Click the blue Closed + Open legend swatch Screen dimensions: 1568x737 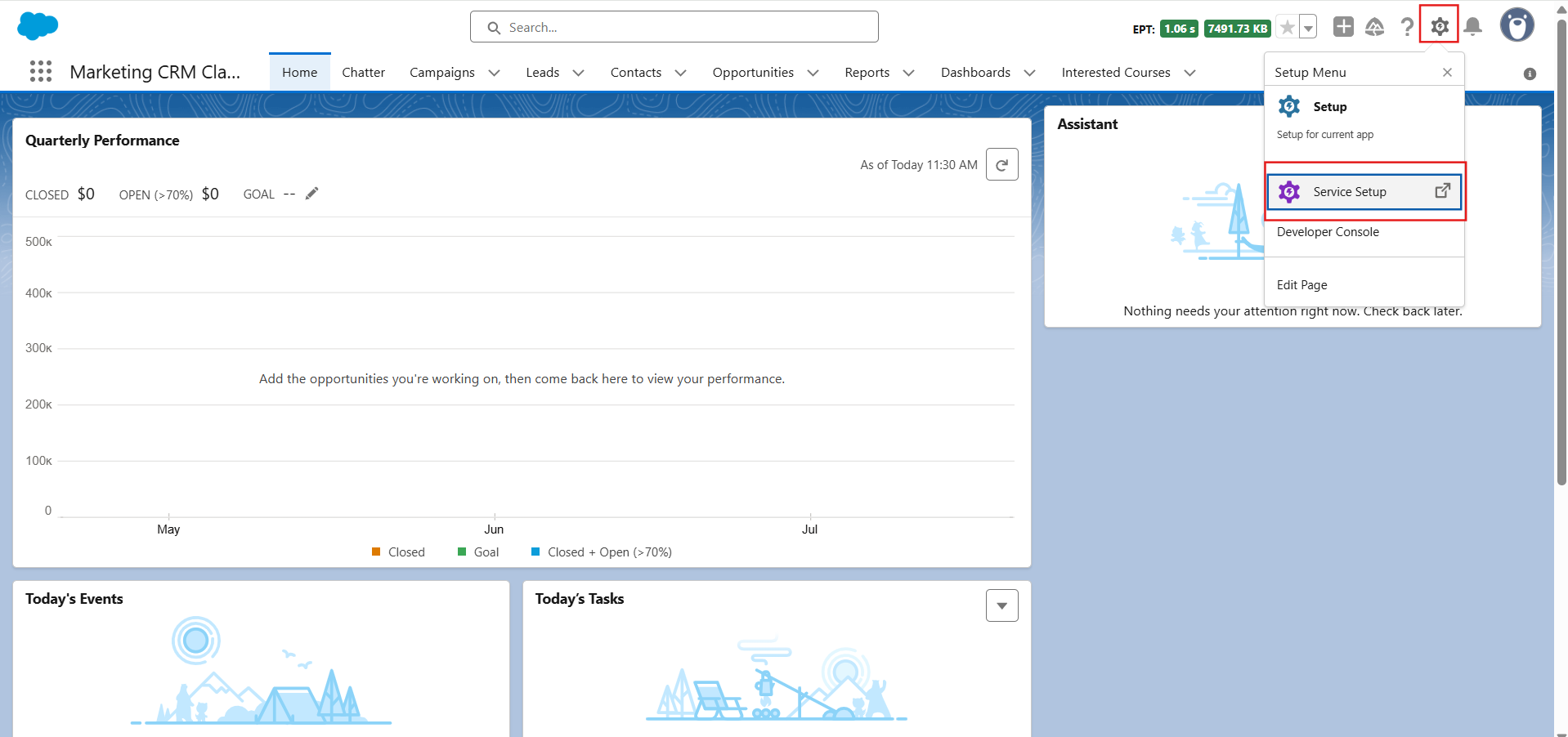tap(535, 552)
